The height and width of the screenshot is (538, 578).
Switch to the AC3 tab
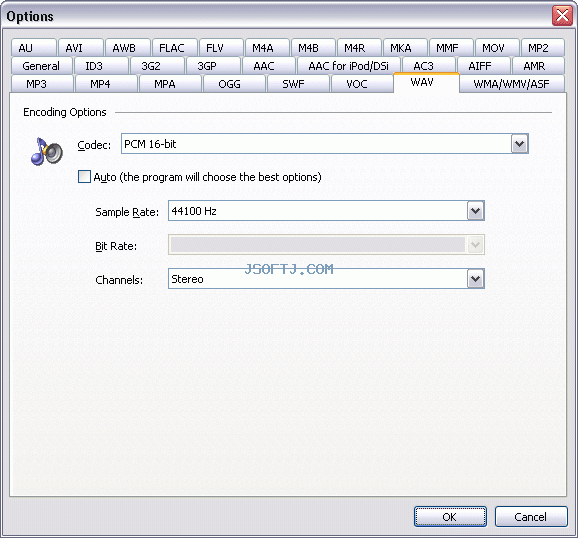(x=429, y=66)
